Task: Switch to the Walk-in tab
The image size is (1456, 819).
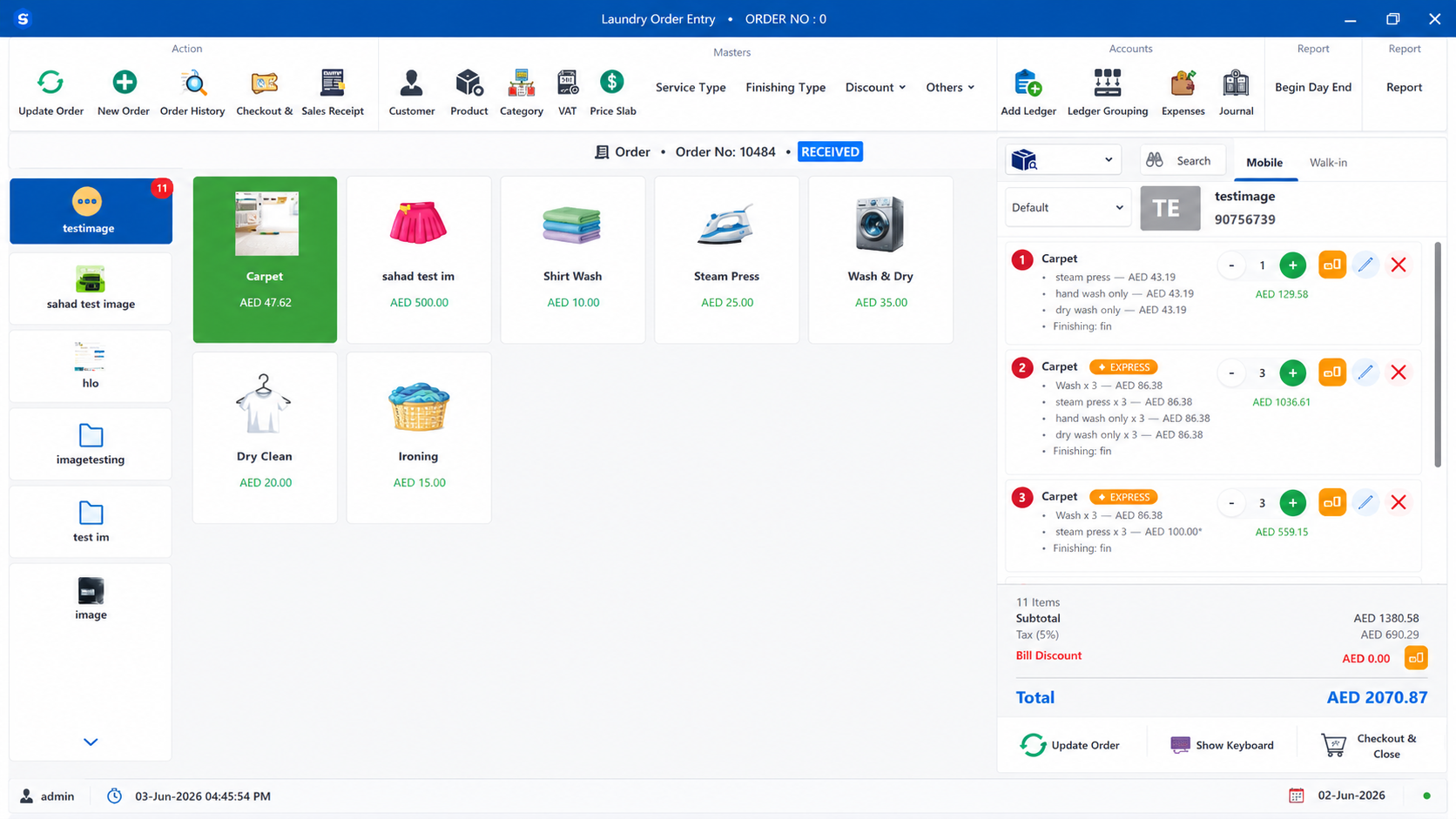Action: pyautogui.click(x=1328, y=163)
